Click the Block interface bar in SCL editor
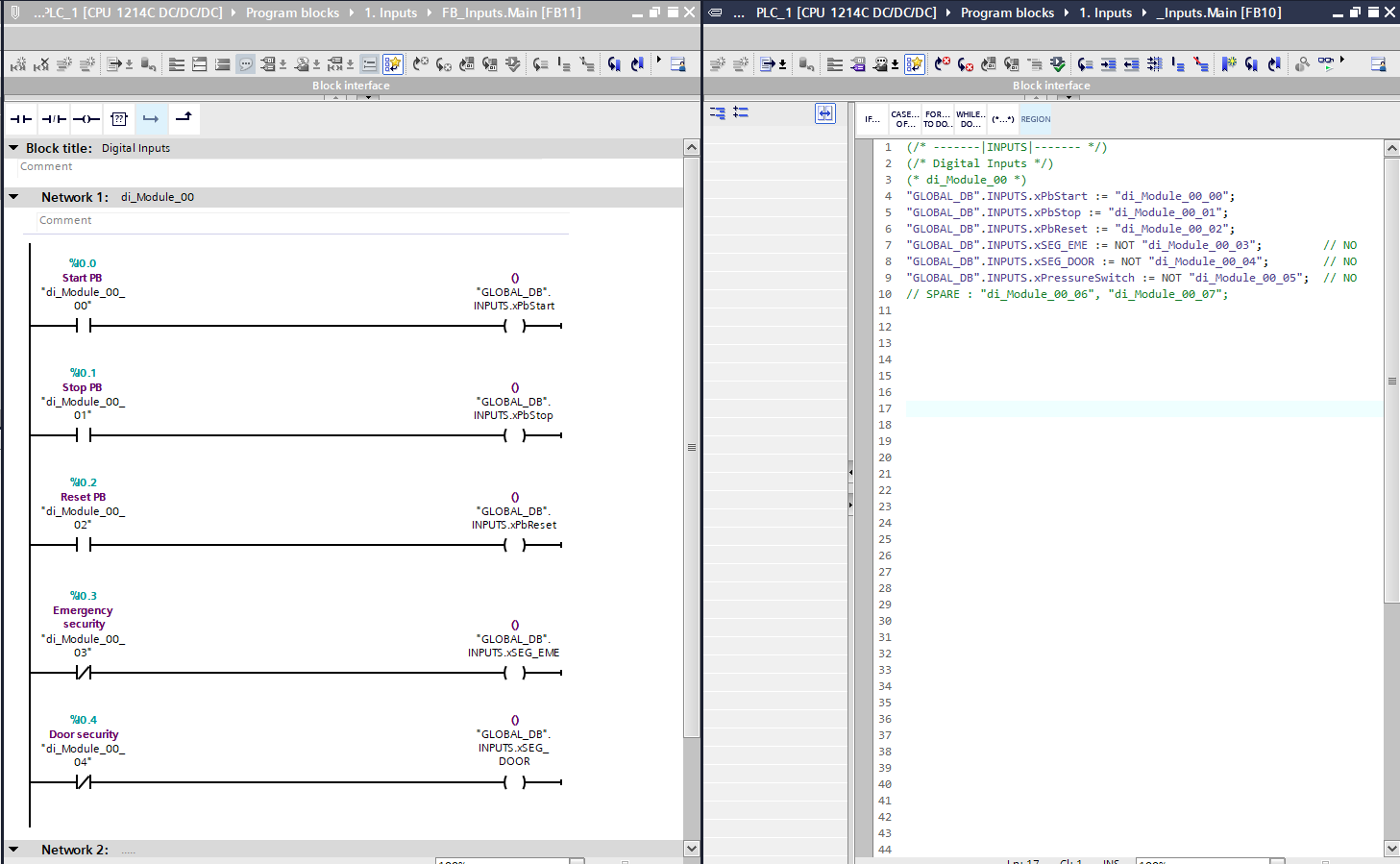 pos(1050,86)
